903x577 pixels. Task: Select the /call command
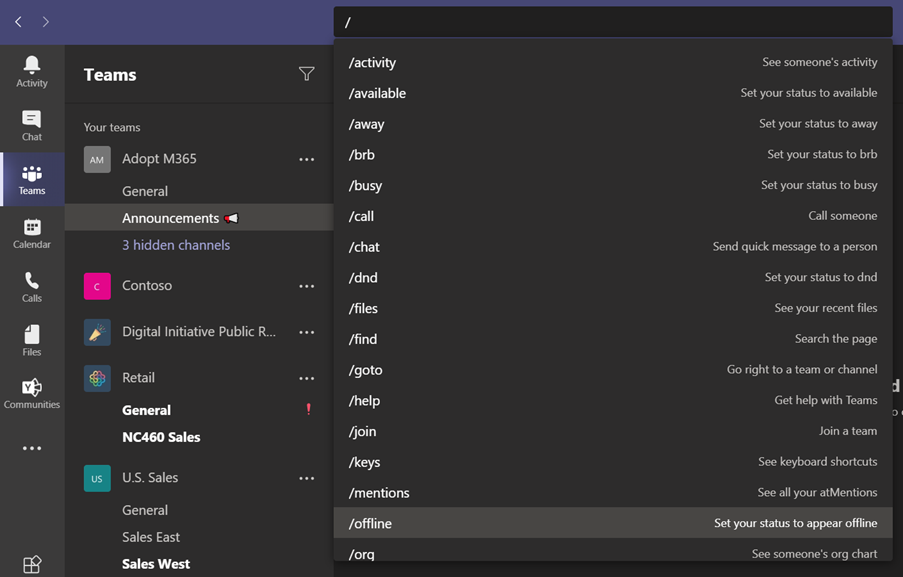pos(613,216)
